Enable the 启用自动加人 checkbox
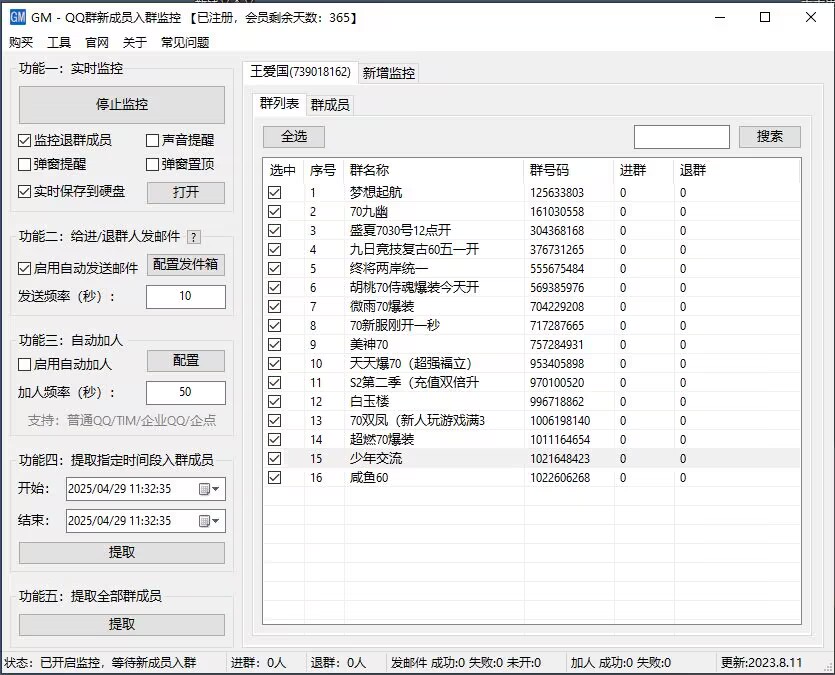This screenshot has height=675, width=835. (x=25, y=365)
